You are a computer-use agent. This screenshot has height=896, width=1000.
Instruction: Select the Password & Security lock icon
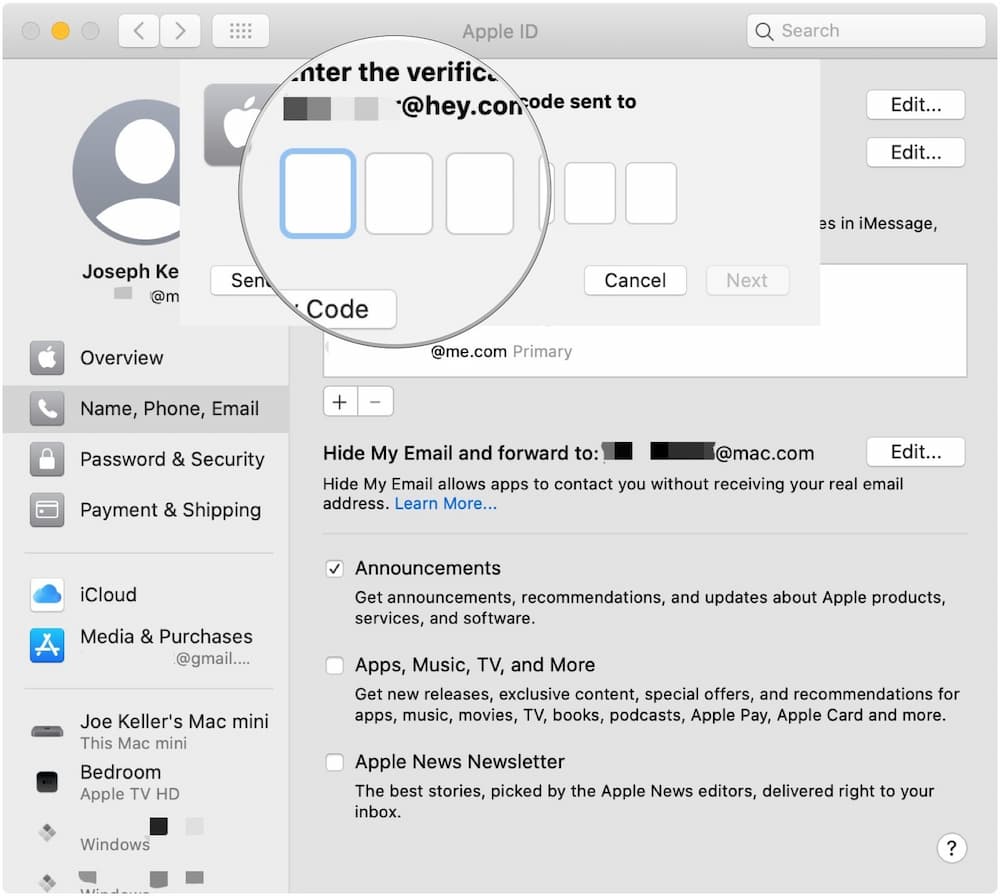tap(47, 460)
